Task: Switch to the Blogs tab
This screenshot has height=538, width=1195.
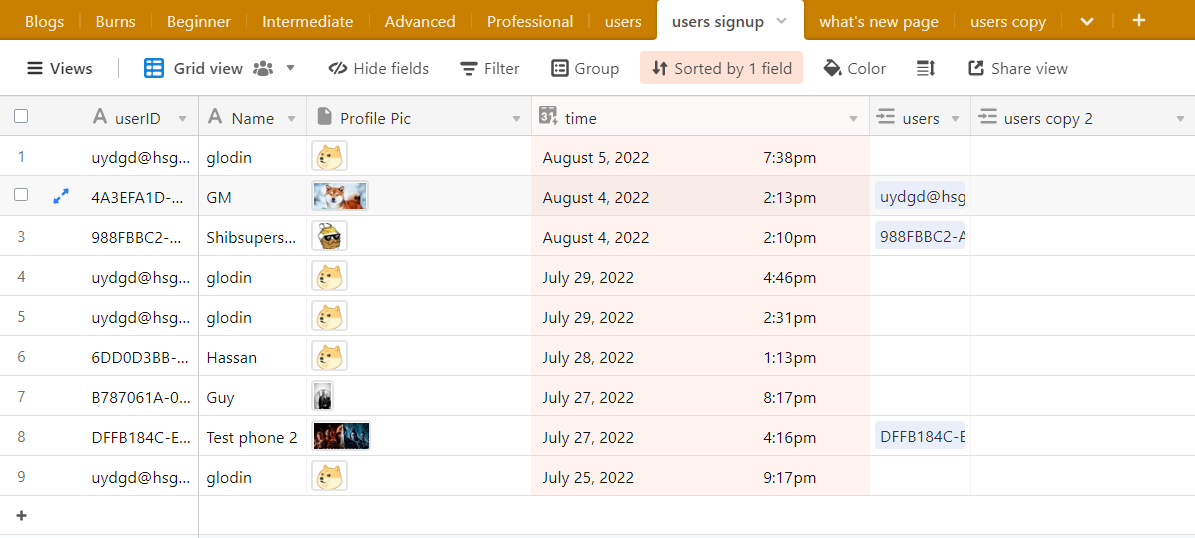Action: (x=44, y=22)
